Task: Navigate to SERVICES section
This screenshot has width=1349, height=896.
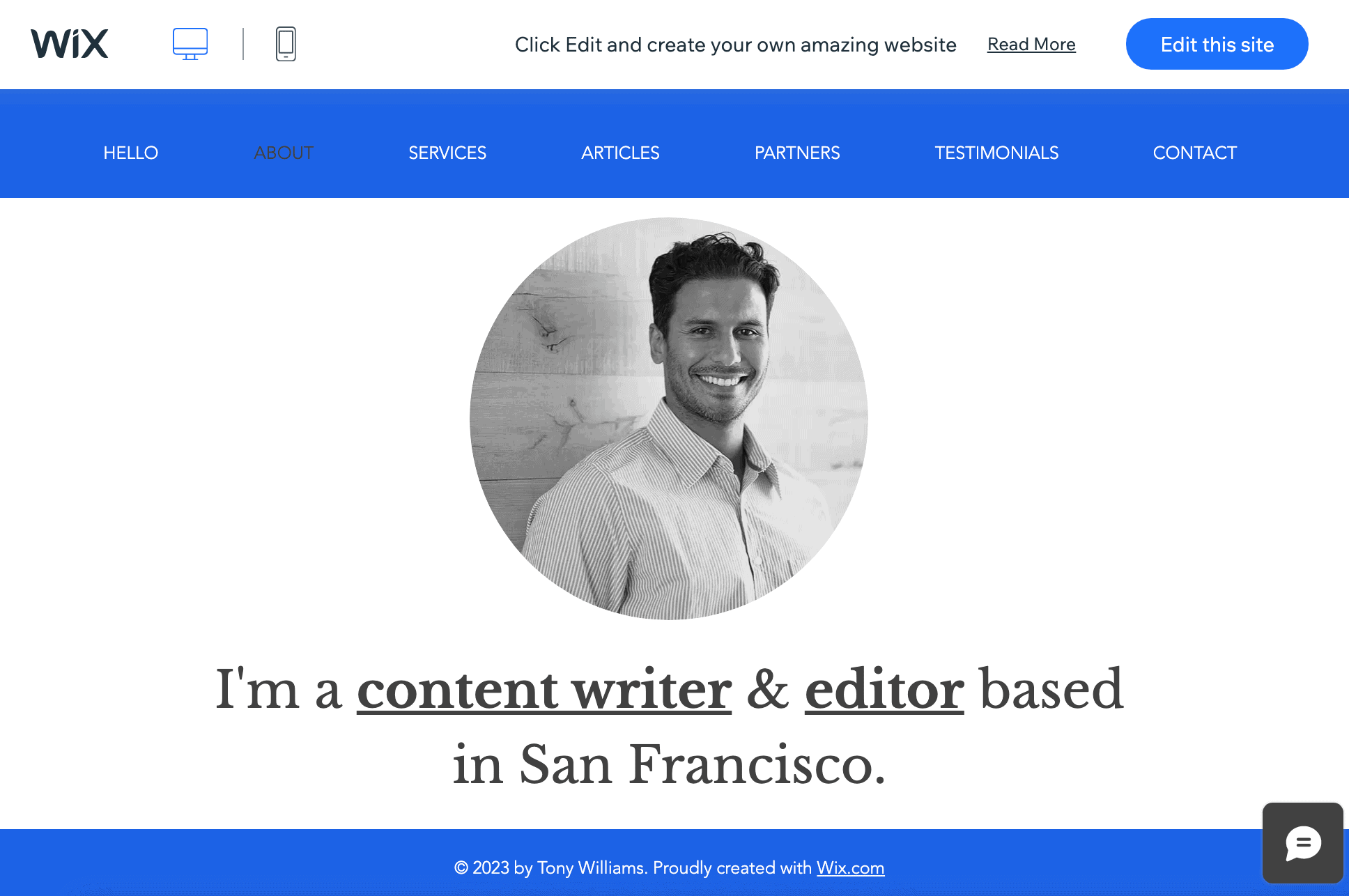Action: tap(447, 153)
